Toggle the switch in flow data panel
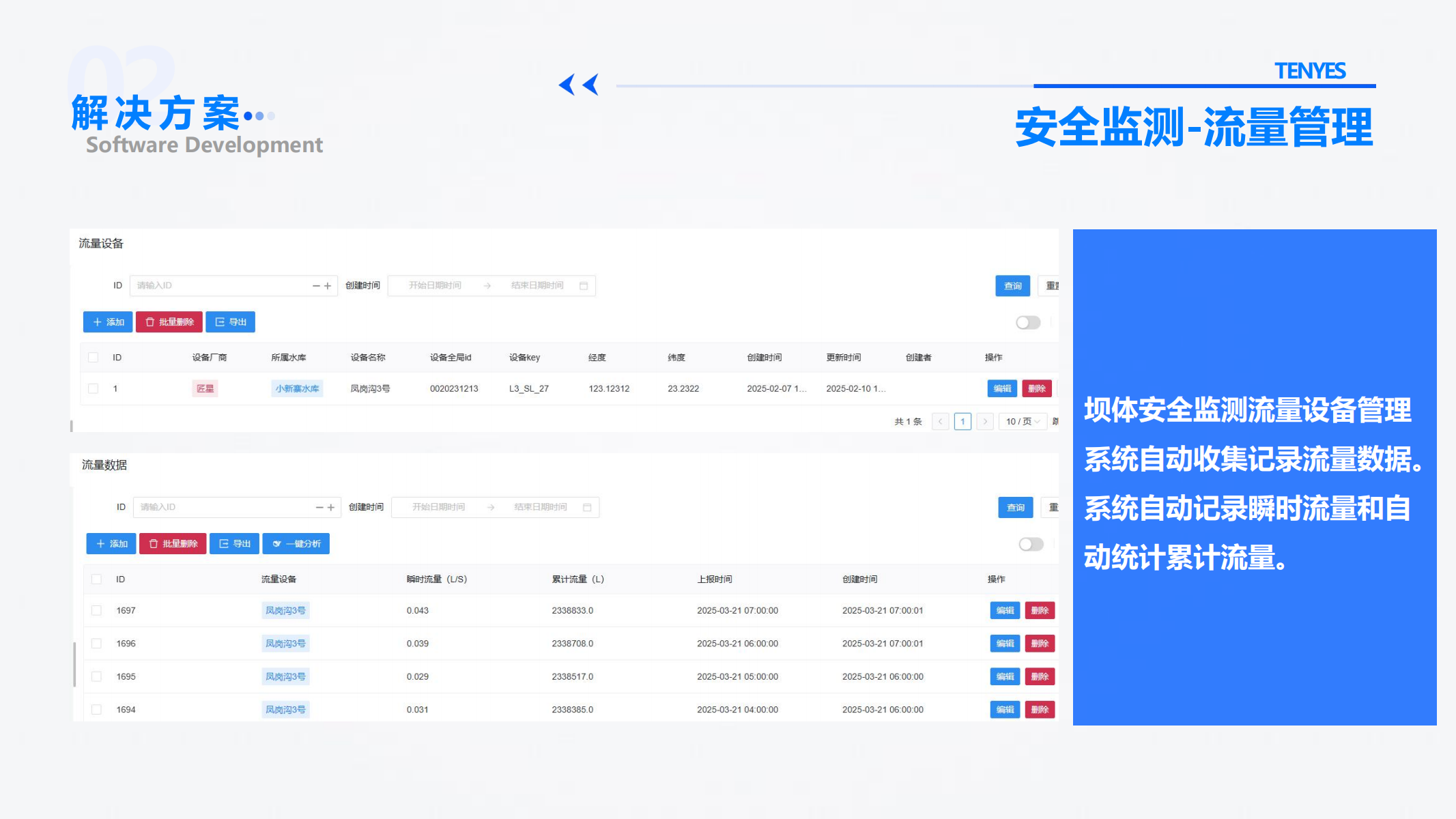This screenshot has width=1456, height=819. coord(1031,545)
